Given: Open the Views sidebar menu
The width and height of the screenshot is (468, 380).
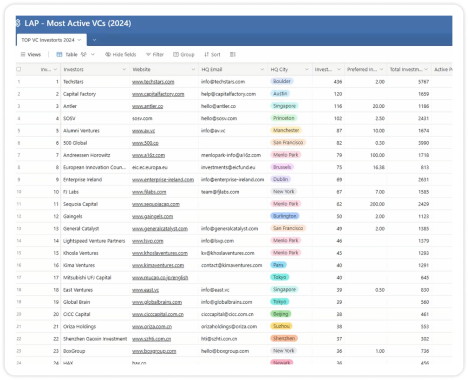Looking at the screenshot, I should (x=31, y=54).
